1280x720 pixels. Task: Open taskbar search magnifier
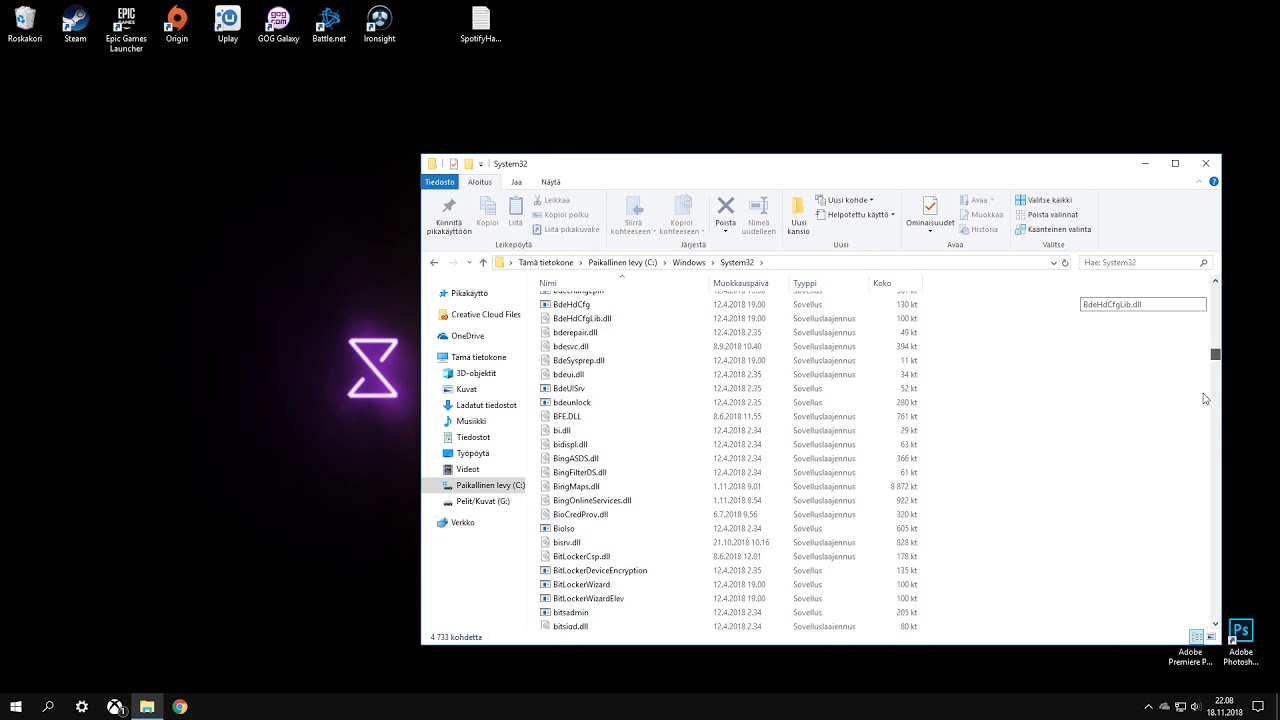(x=48, y=707)
